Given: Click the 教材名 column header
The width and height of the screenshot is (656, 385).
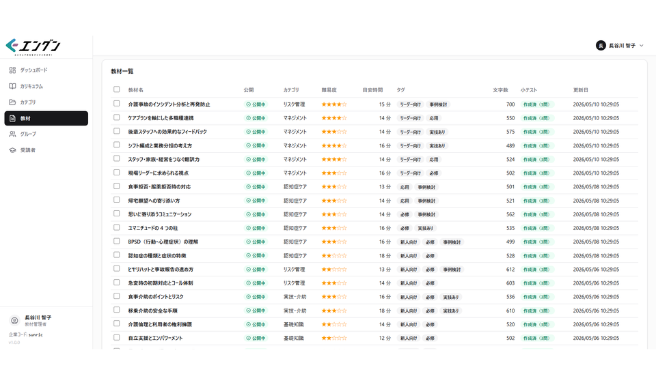Looking at the screenshot, I should (x=136, y=90).
